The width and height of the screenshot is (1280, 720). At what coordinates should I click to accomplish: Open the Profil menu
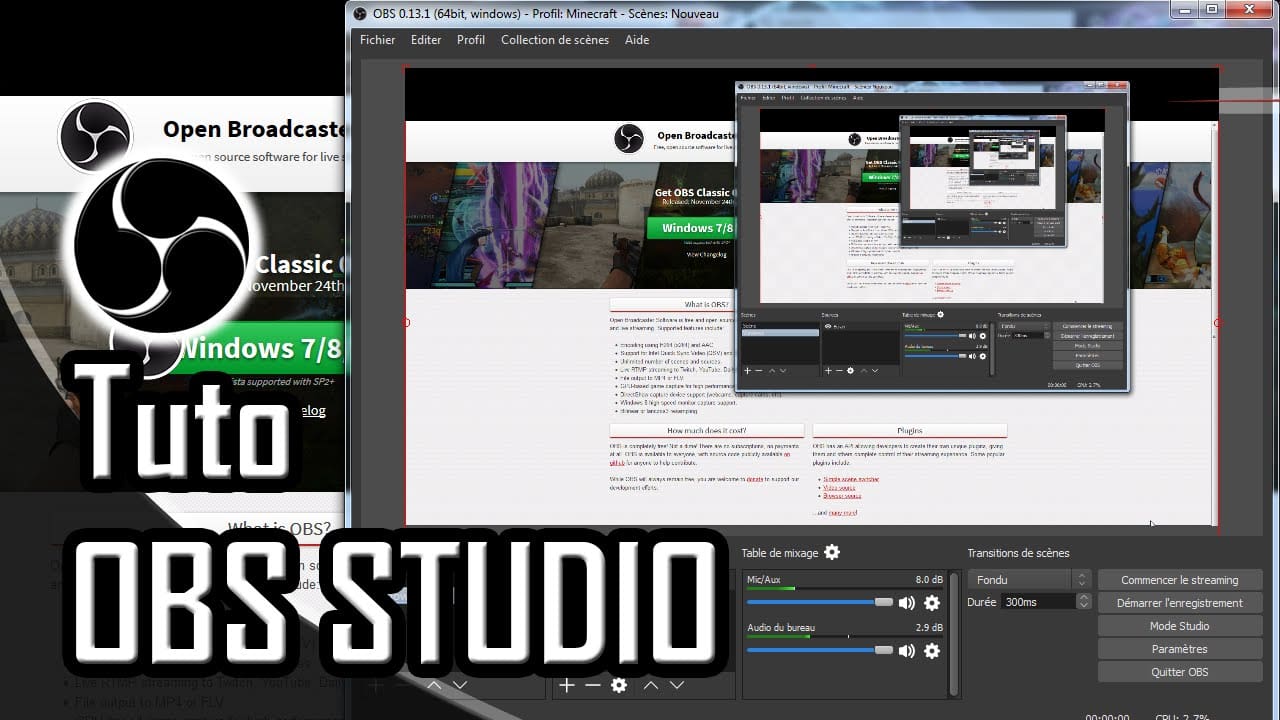(x=470, y=40)
